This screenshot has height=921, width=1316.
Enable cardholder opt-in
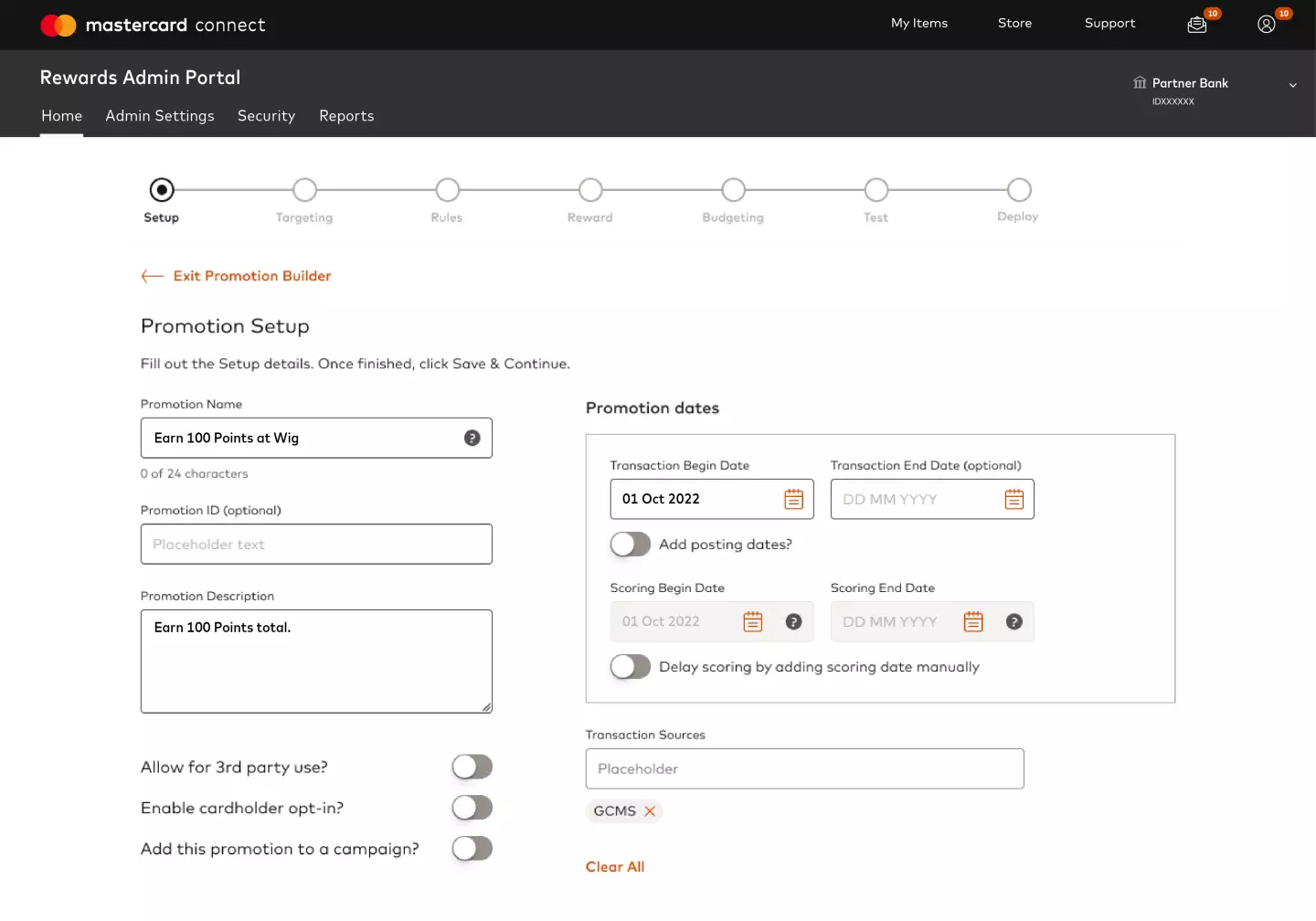pyautogui.click(x=472, y=808)
